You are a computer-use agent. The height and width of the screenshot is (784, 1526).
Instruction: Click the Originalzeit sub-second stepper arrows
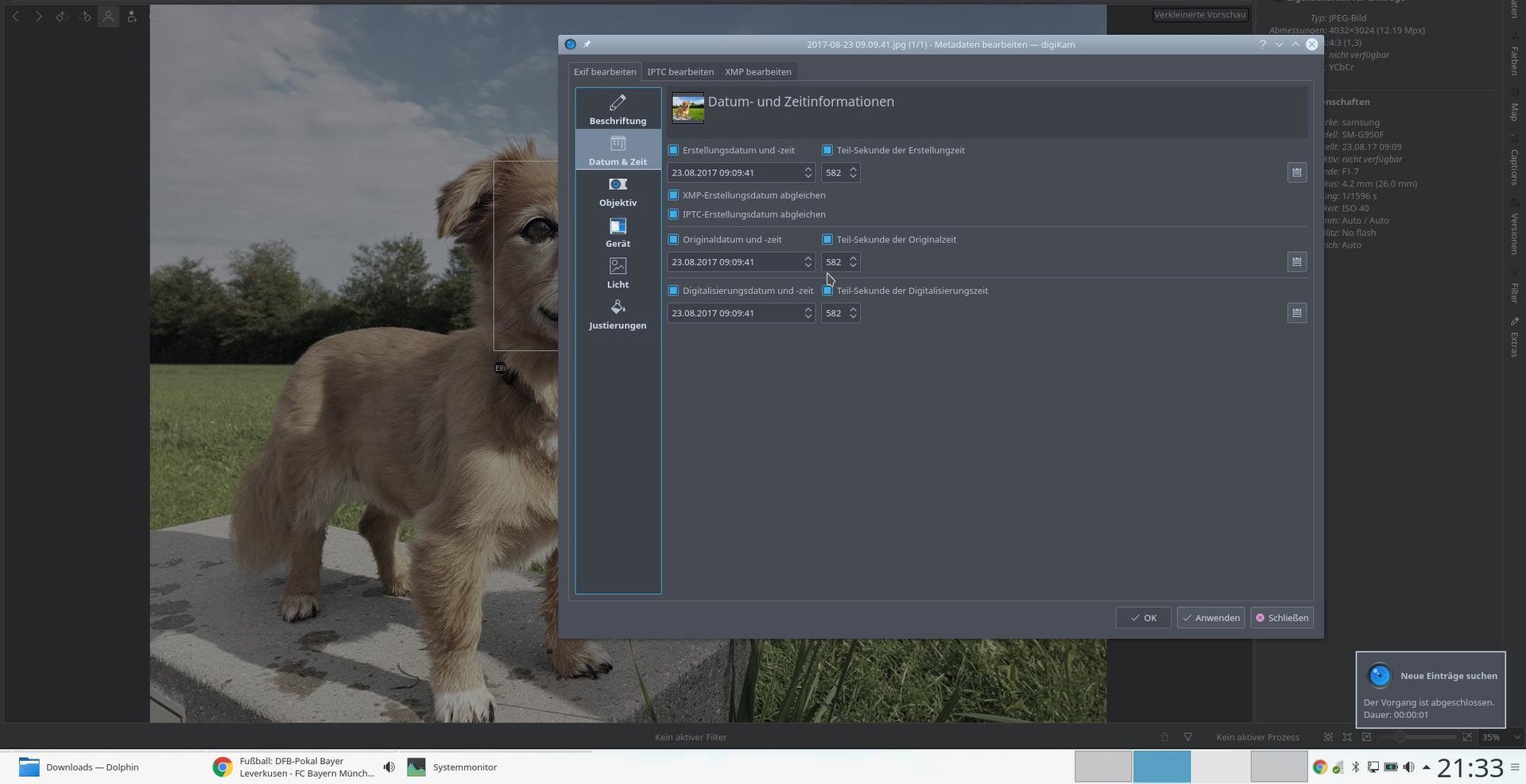click(853, 261)
